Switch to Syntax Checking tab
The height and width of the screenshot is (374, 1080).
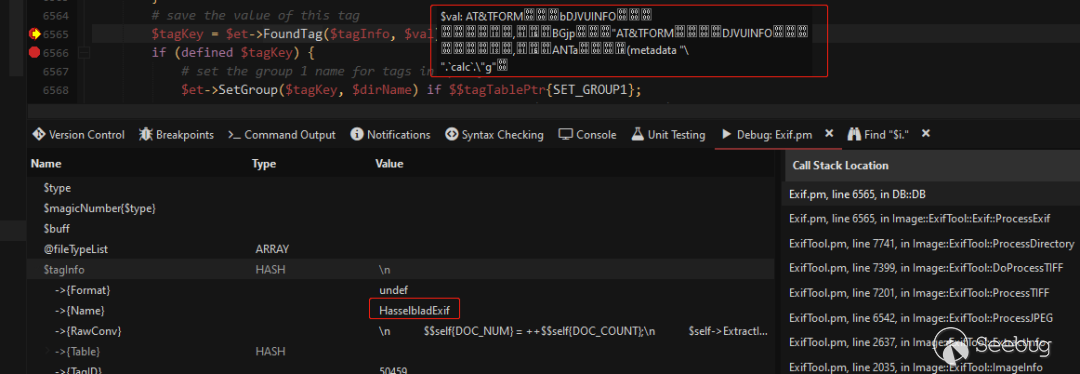click(494, 135)
